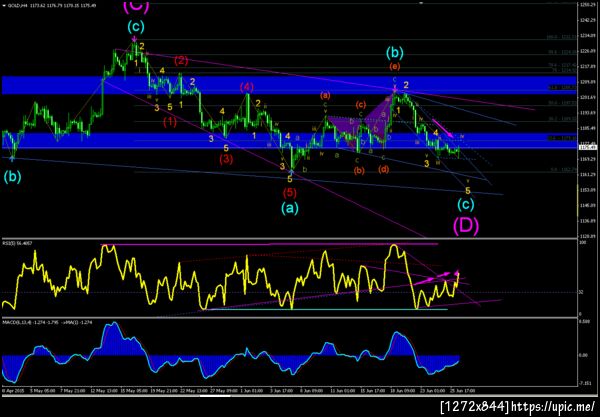Screen dimensions: 600x417
Task: Click the 1153.09 price axis value
Action: click(587, 190)
